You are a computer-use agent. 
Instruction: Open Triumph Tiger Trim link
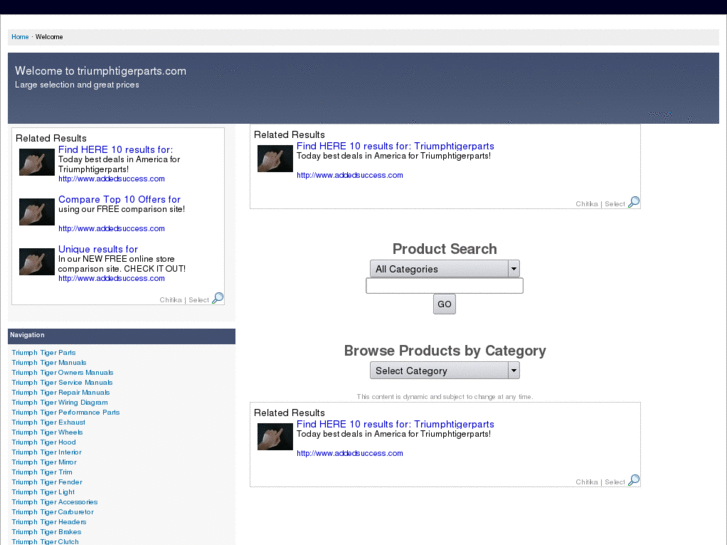click(42, 472)
